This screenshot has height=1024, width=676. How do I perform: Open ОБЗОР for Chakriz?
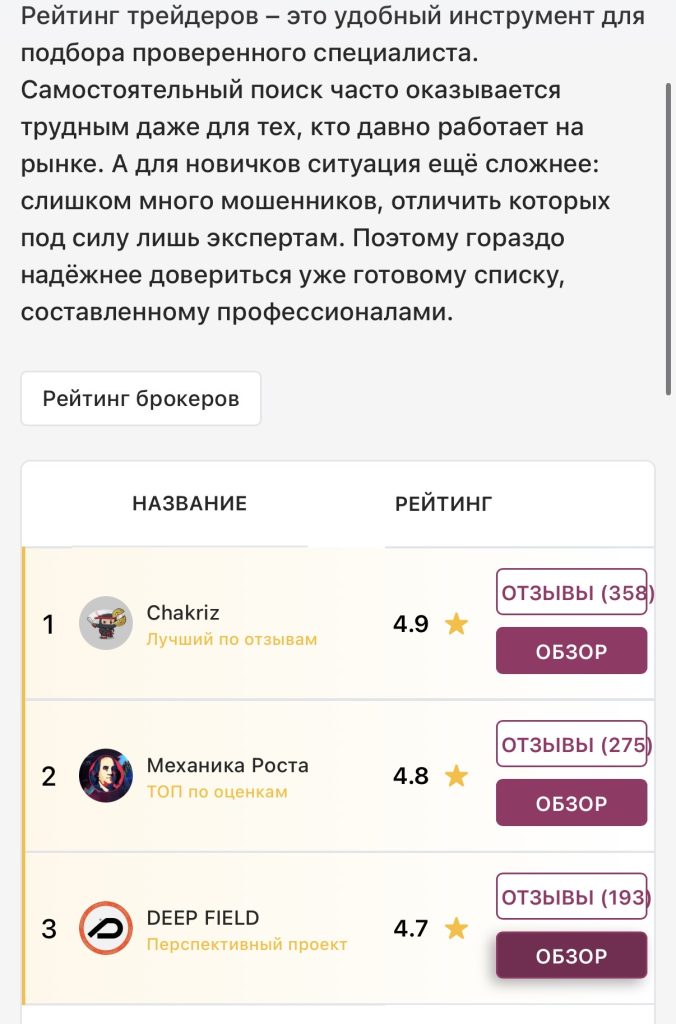point(571,650)
